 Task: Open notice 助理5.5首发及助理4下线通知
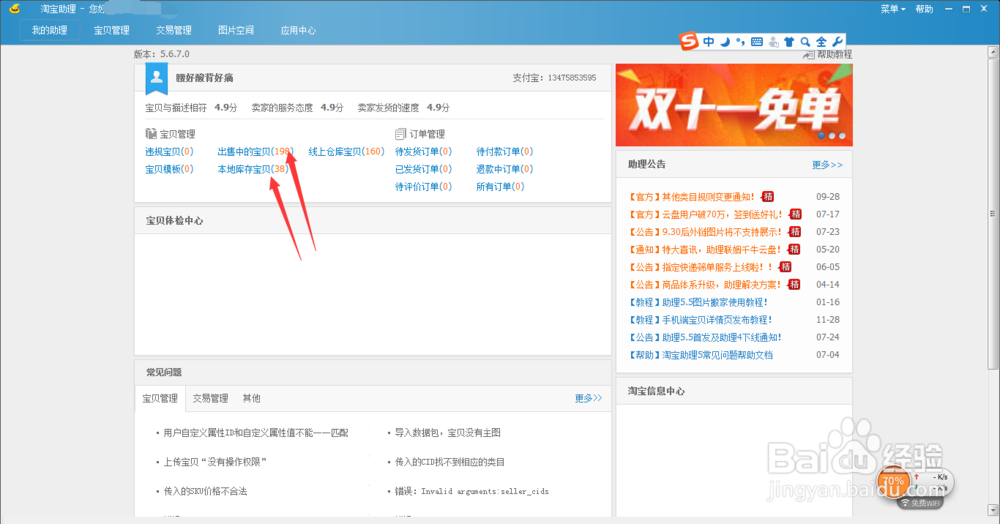pos(705,337)
